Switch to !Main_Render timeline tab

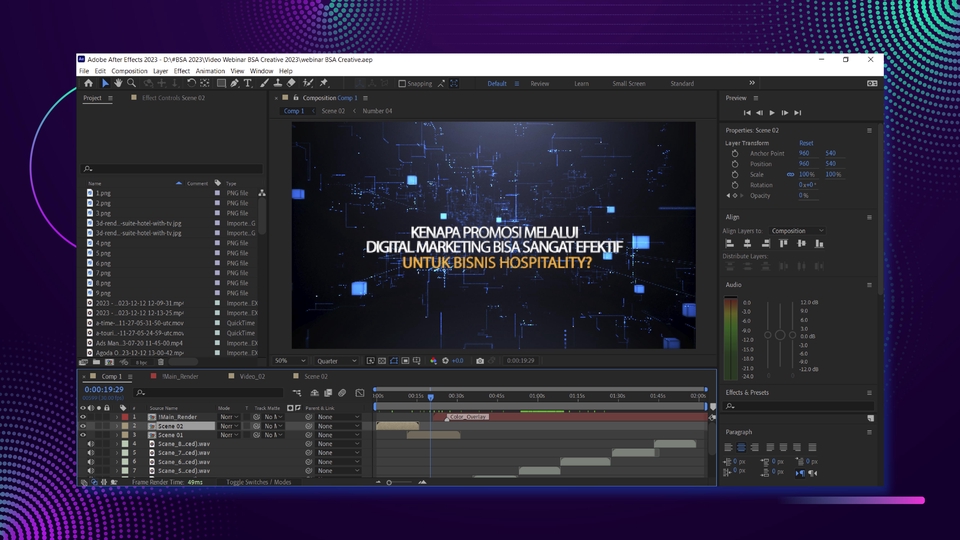click(180, 377)
